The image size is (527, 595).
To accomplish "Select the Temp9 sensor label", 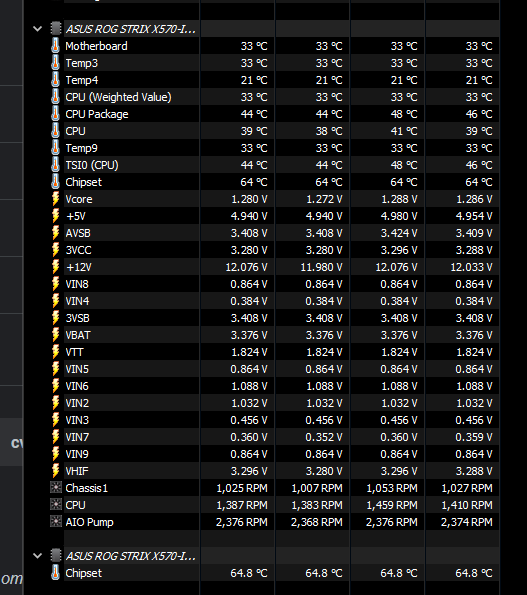I will 82,148.
